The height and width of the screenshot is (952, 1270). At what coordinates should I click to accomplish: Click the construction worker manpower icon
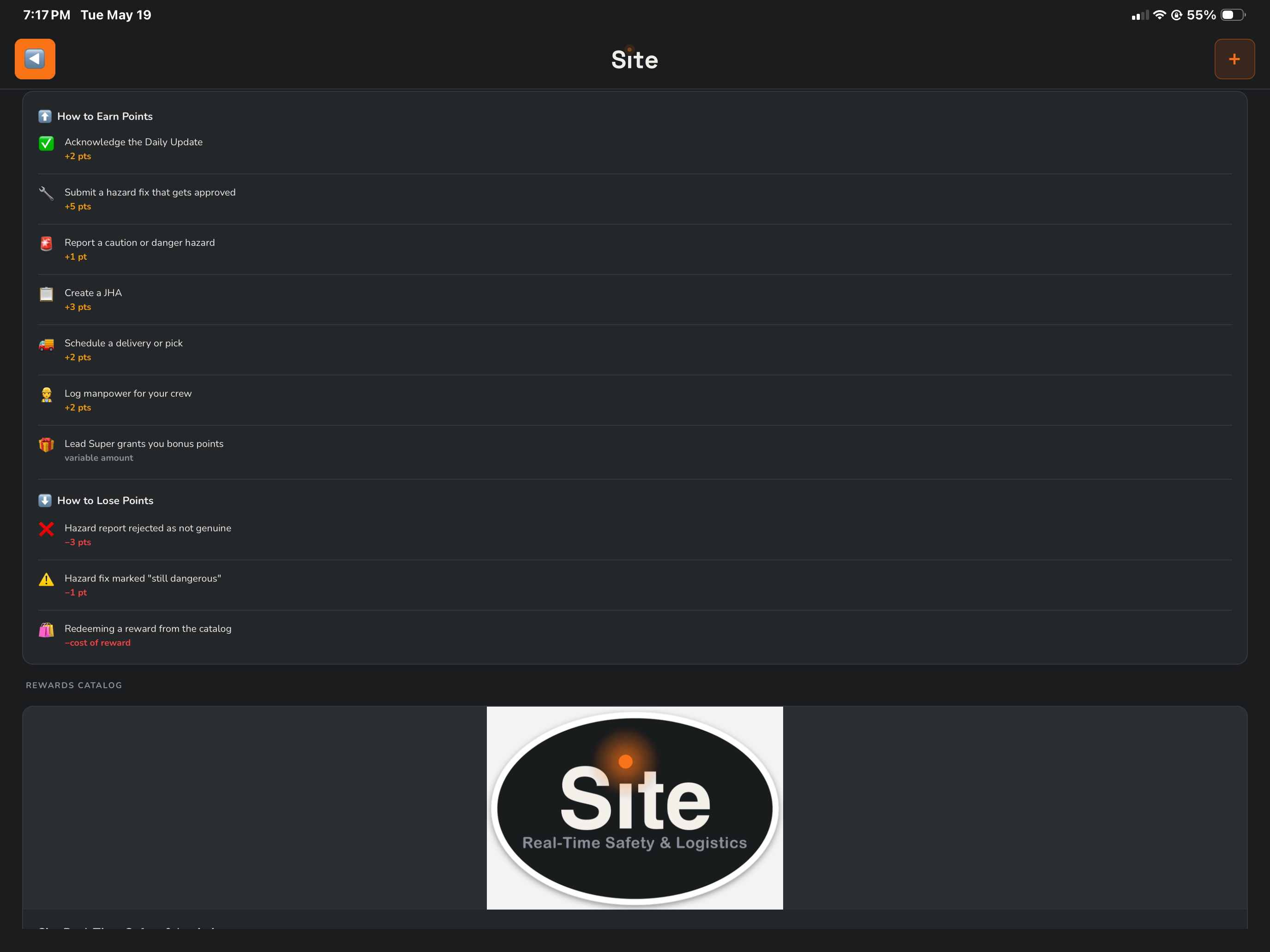(x=47, y=395)
